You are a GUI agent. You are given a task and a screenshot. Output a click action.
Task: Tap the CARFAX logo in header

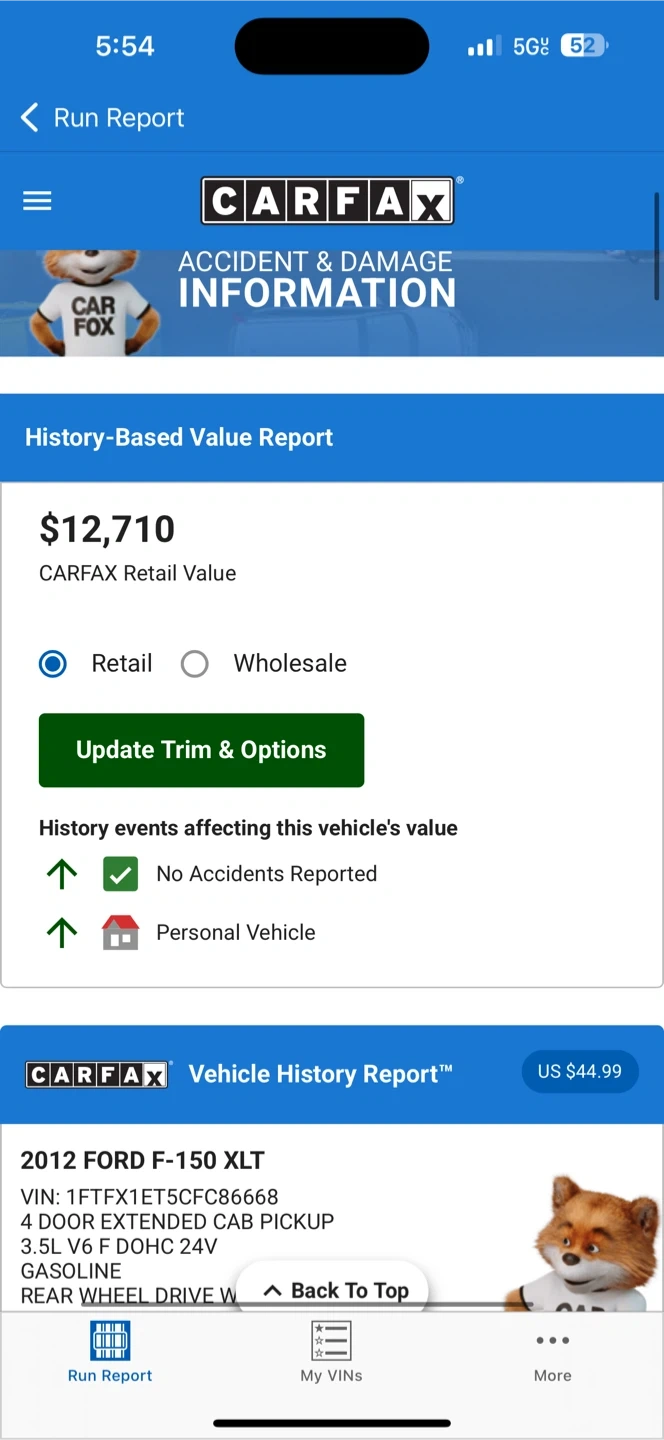coord(328,201)
